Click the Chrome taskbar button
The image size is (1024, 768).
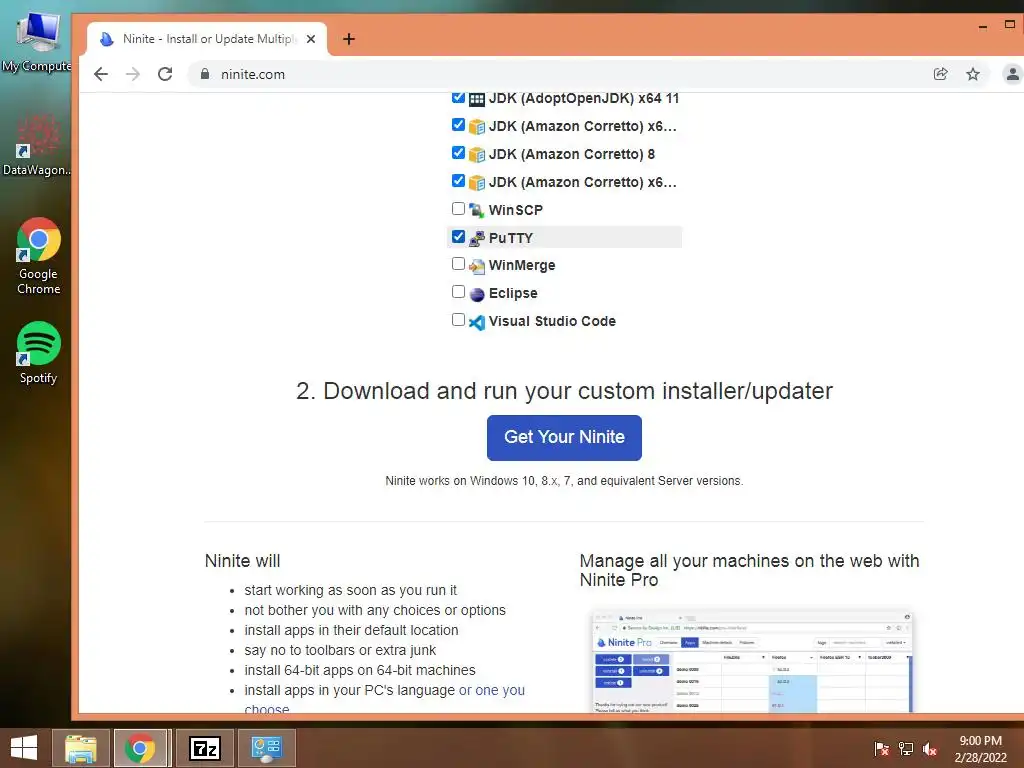pos(142,748)
